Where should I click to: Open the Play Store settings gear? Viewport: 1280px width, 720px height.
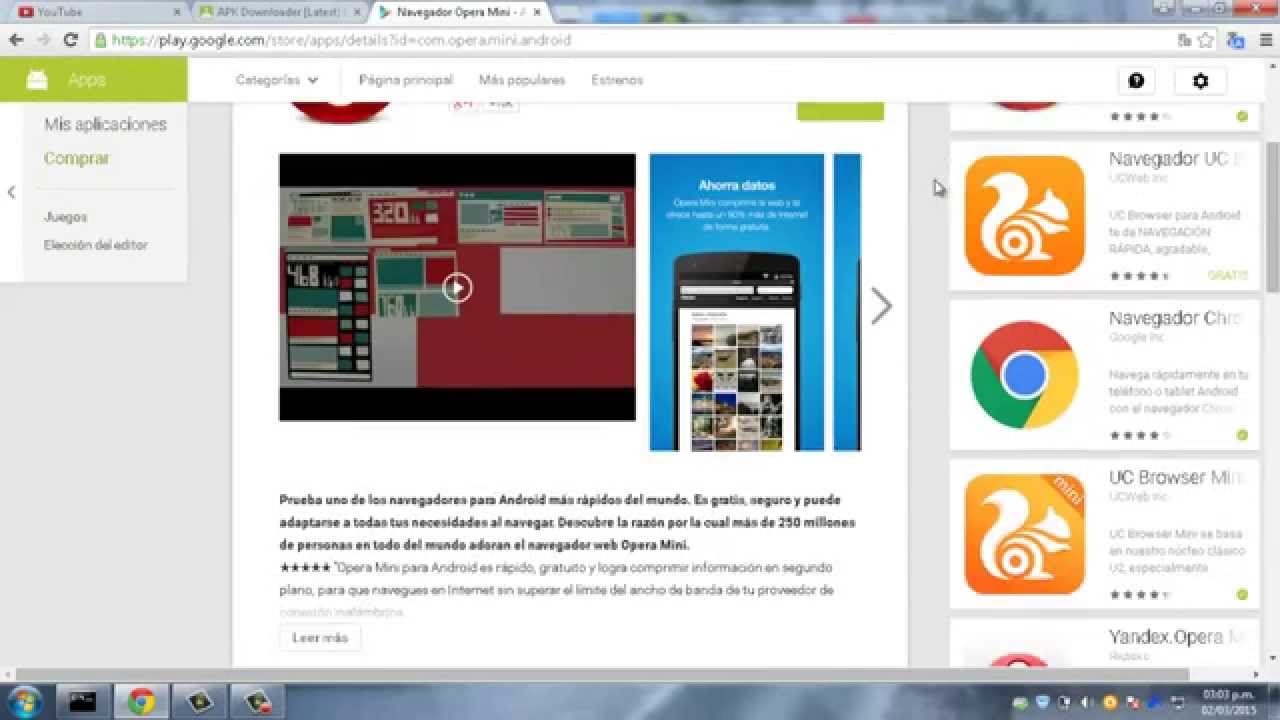point(1200,81)
